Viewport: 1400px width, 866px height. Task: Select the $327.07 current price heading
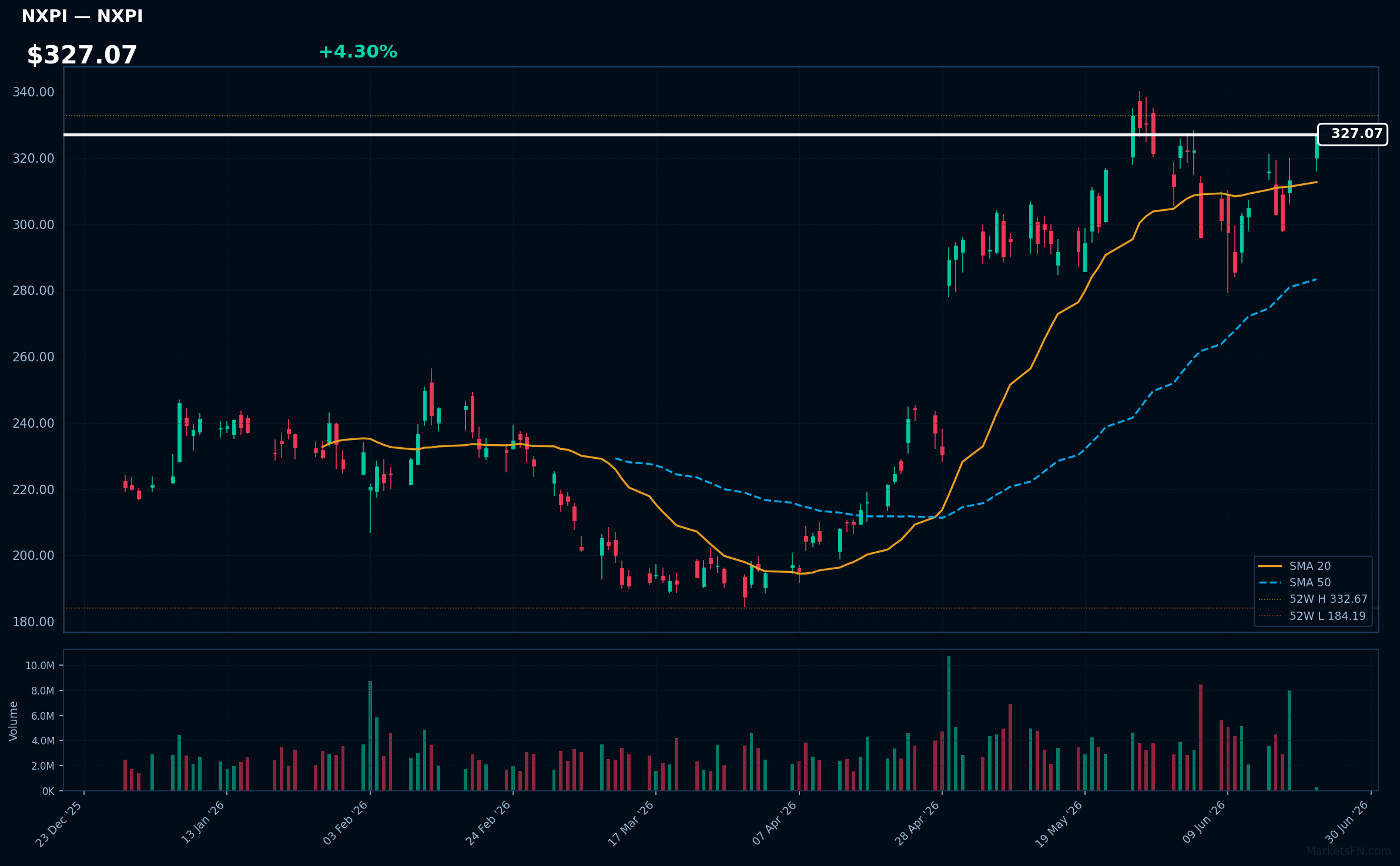(82, 55)
